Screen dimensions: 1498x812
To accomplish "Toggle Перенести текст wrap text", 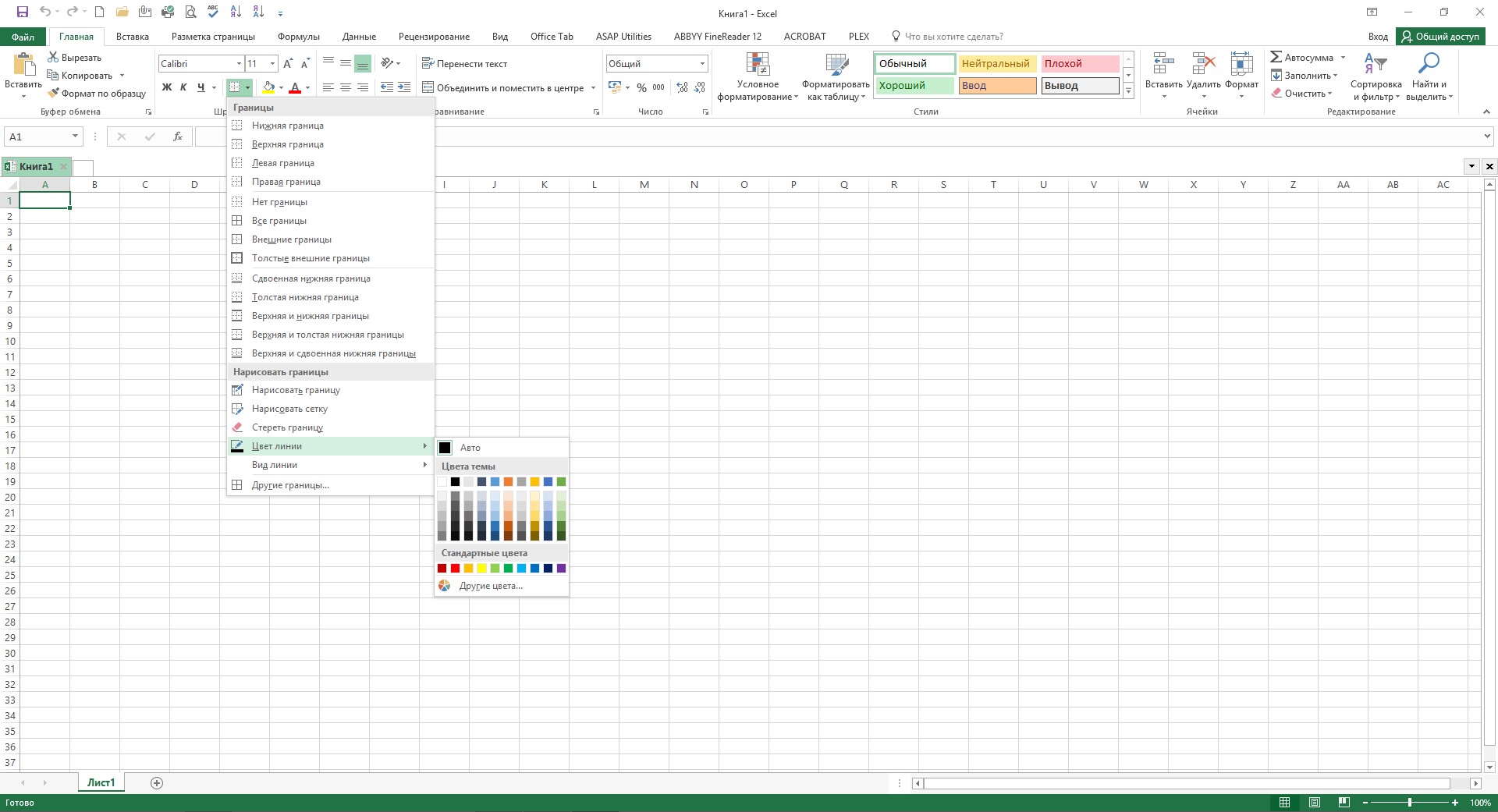I will (464, 64).
